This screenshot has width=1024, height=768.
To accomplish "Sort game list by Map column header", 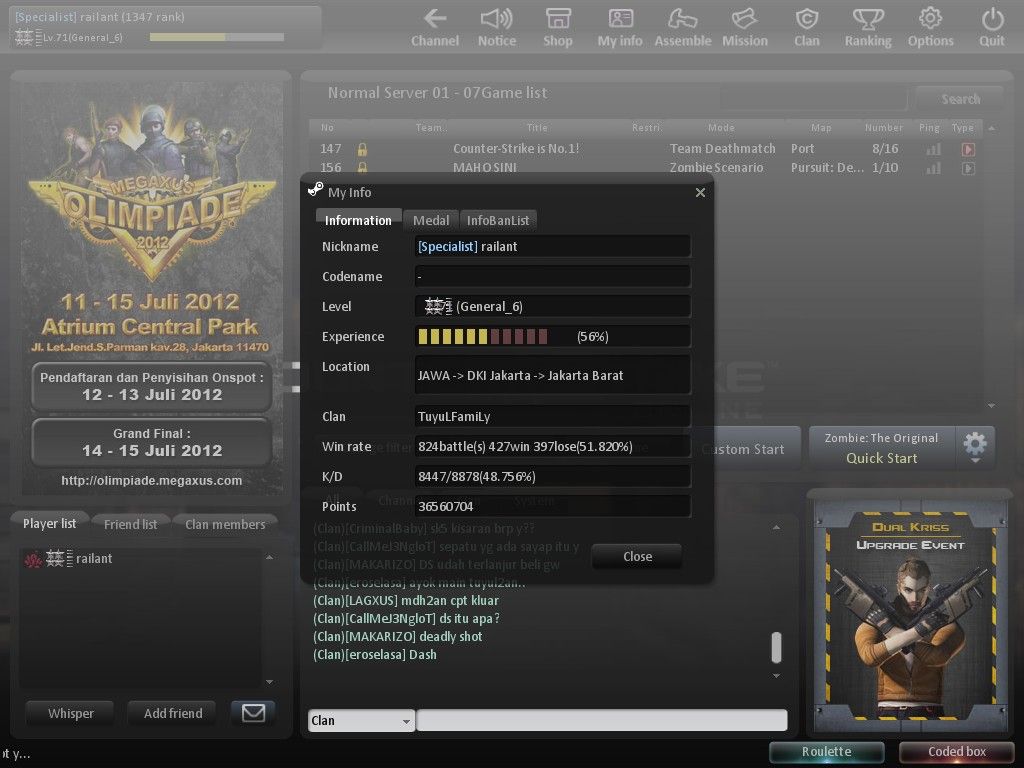I will pos(821,127).
